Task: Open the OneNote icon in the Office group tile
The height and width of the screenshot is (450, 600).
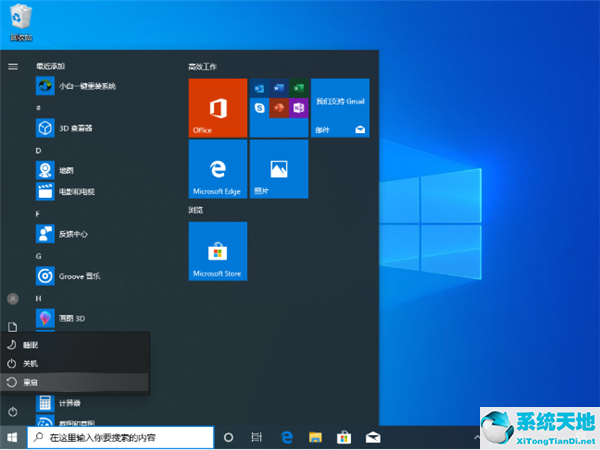Action: pyautogui.click(x=298, y=108)
